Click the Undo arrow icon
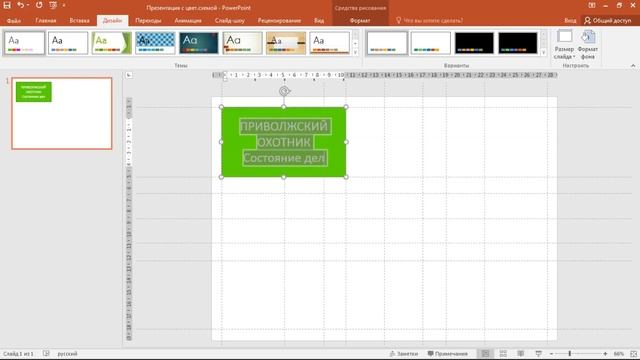This screenshot has width=640, height=360. 20,5
